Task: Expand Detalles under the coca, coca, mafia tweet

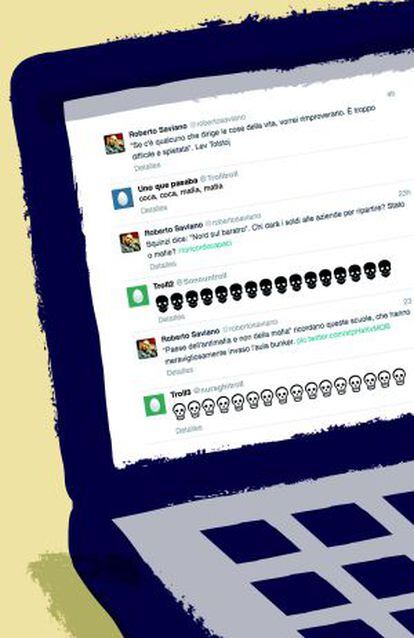Action: pos(154,209)
